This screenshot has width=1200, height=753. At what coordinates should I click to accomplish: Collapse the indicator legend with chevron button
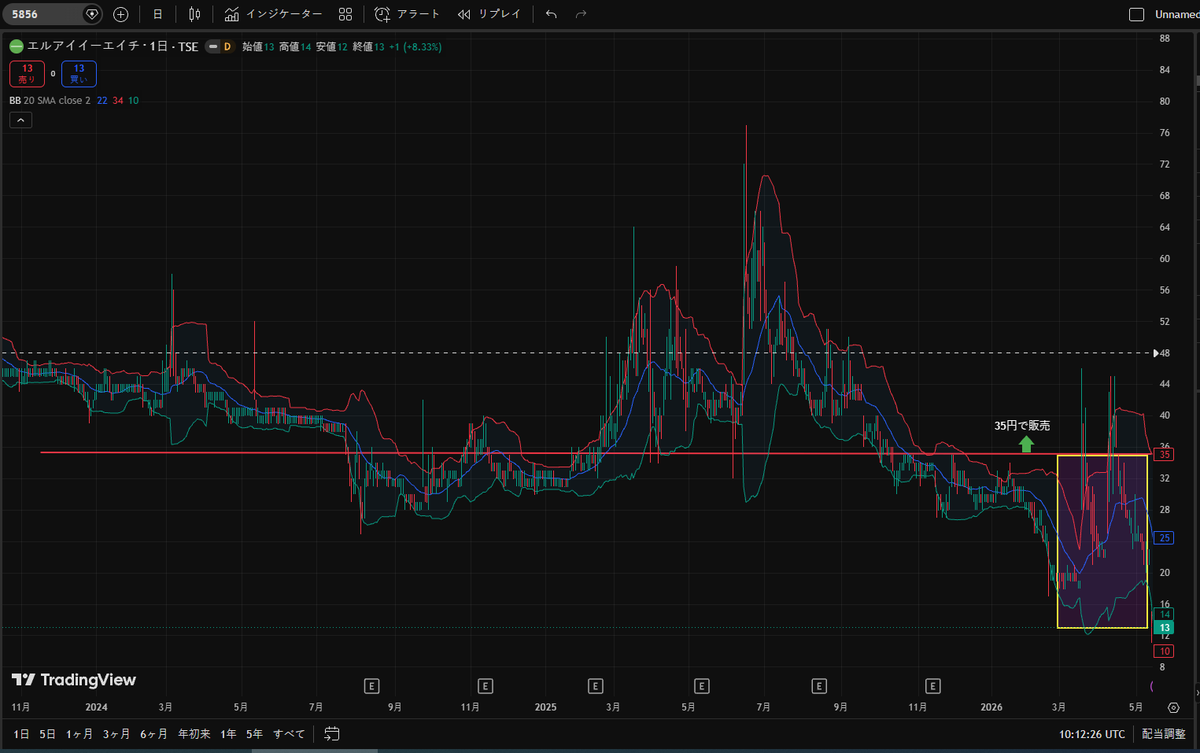coord(21,120)
